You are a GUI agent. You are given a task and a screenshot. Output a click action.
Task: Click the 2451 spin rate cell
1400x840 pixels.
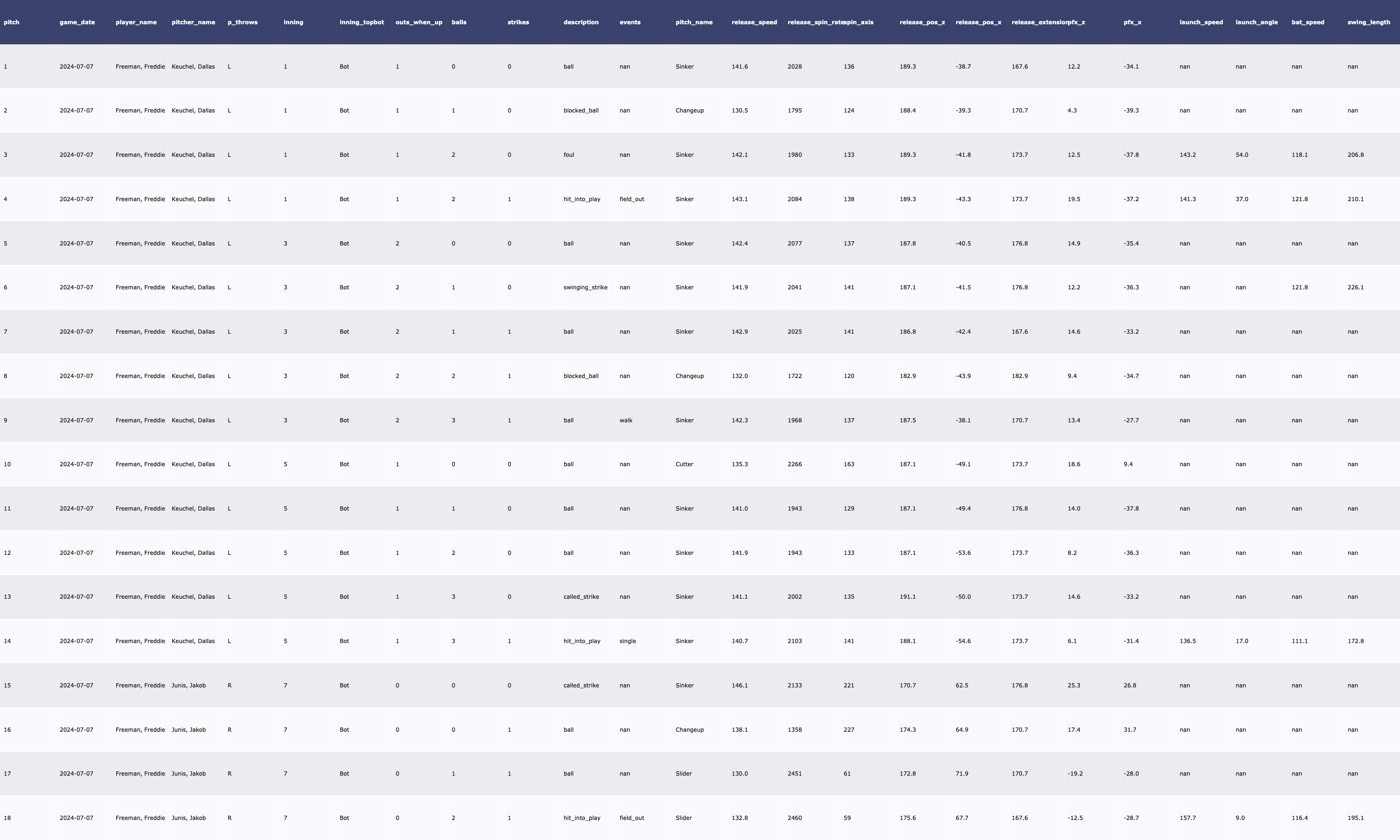click(795, 774)
